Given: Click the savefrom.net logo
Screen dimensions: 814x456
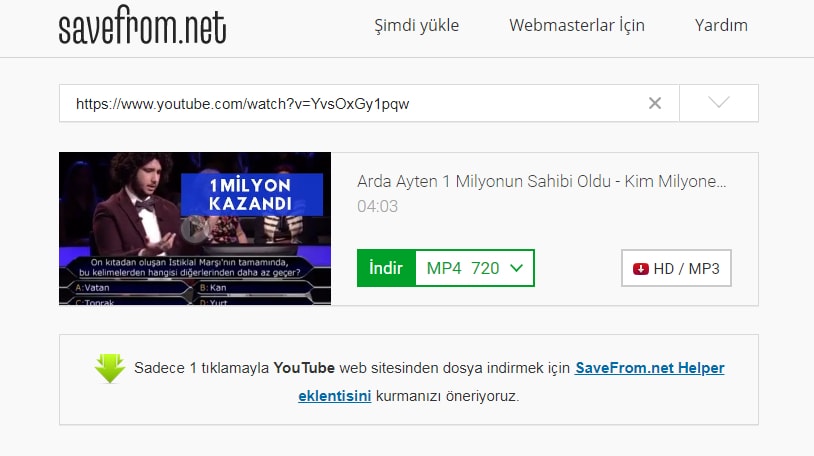Looking at the screenshot, I should [142, 24].
